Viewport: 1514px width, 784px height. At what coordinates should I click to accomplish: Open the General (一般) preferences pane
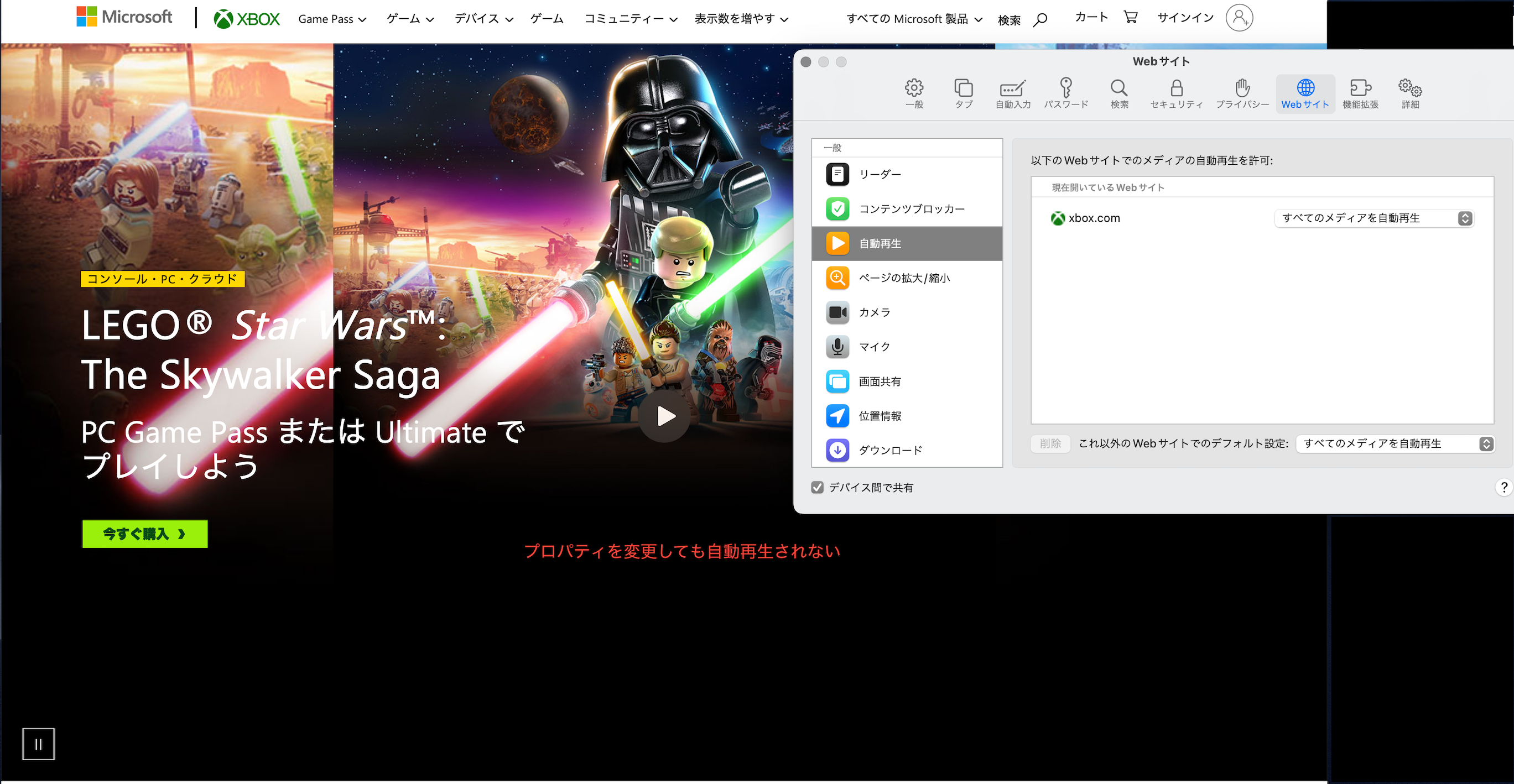click(914, 93)
